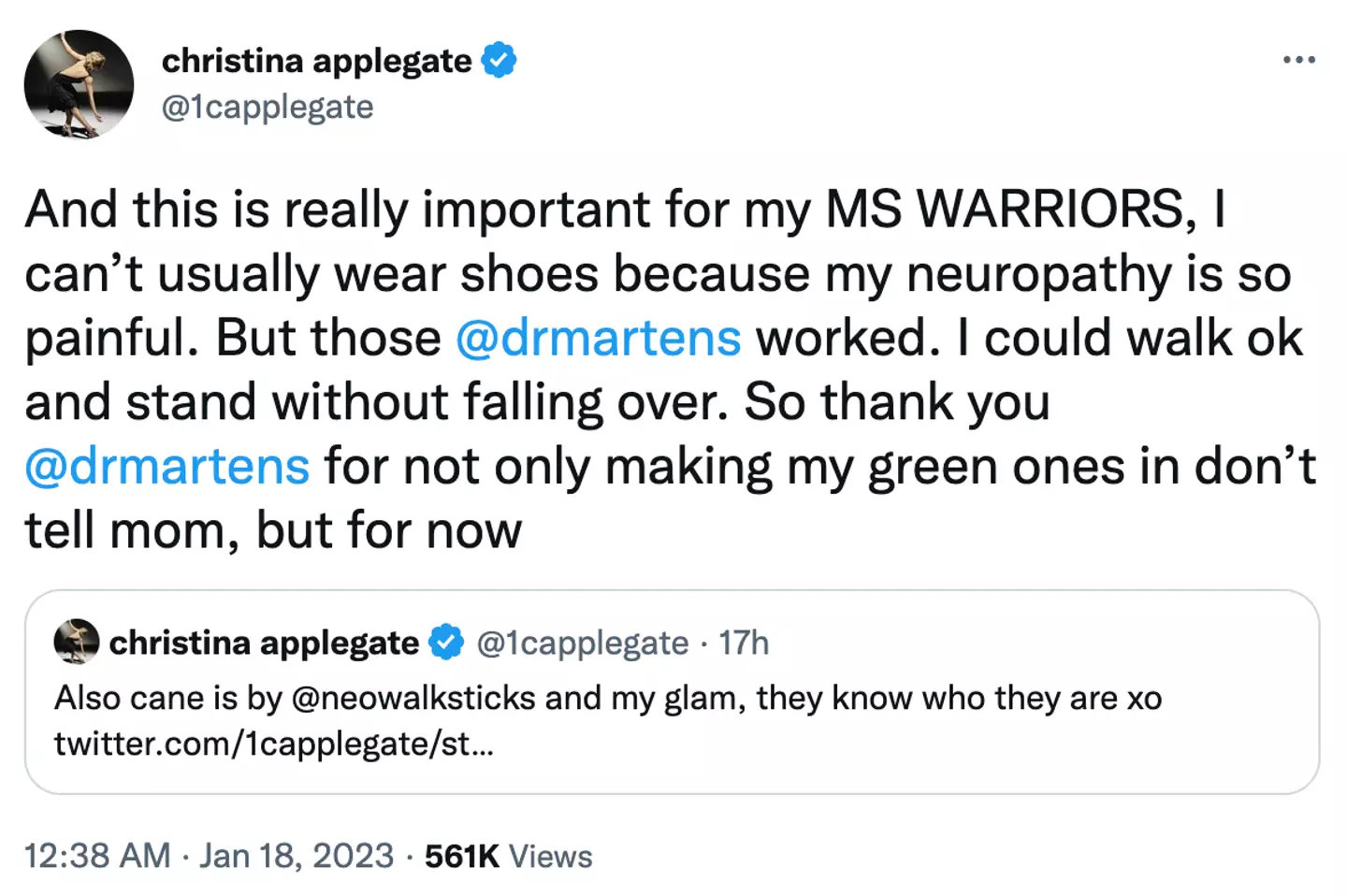Open the @1capplegate handle under the display name
Image resolution: width=1347 pixels, height=896 pixels.
pos(268,107)
